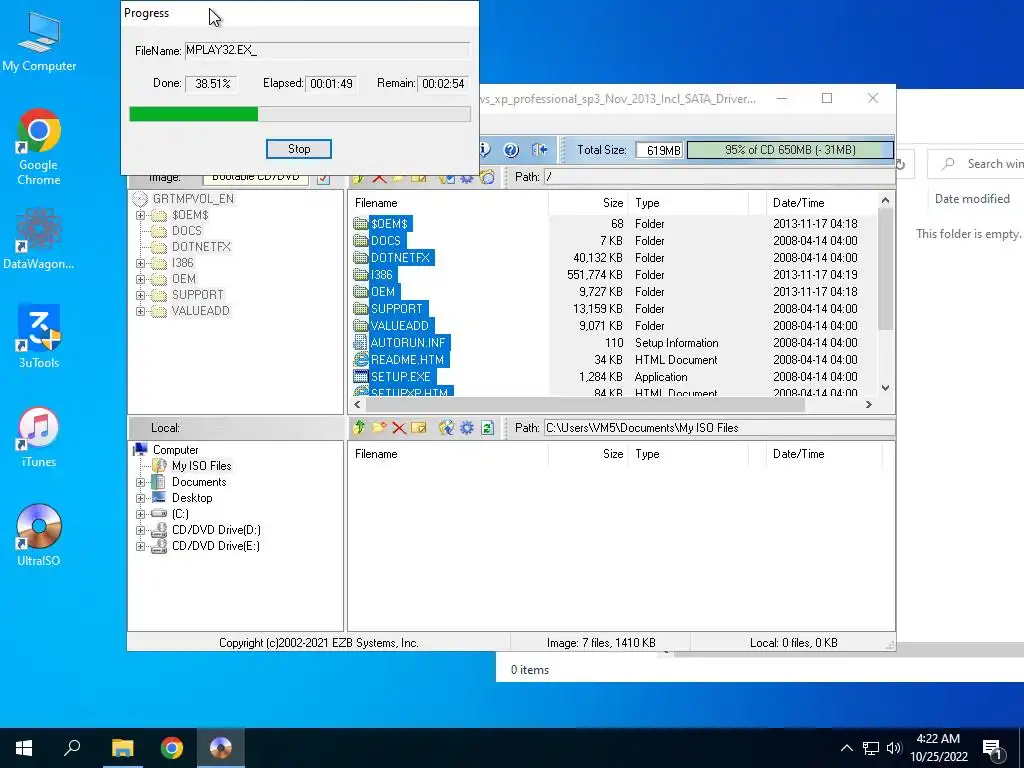The width and height of the screenshot is (1024, 768).
Task: Click the Stop button in Progress dialog
Action: pyautogui.click(x=298, y=149)
